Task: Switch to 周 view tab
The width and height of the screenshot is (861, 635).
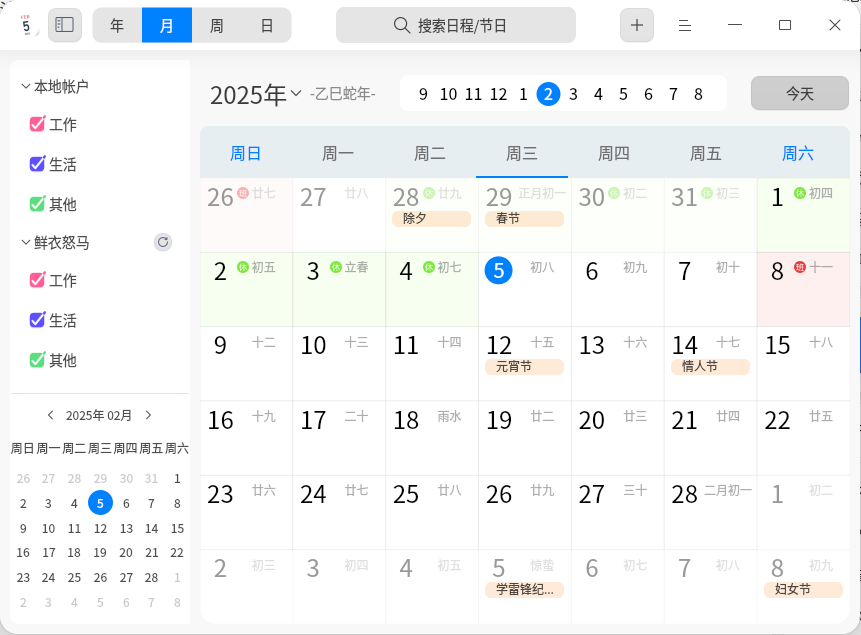Action: point(216,25)
